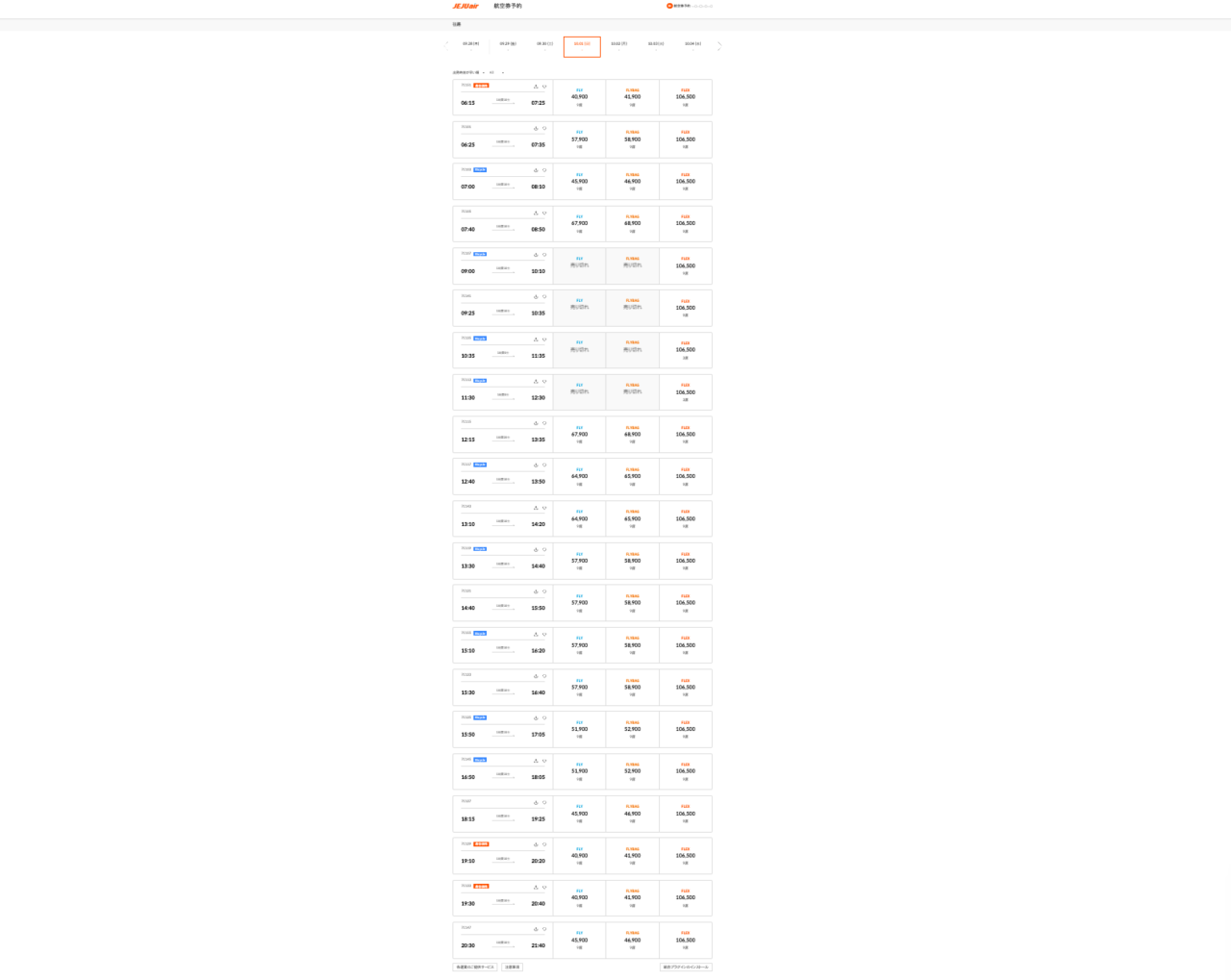The image size is (1231, 980).
Task: Favorite the 06:15 flight with the heart icon
Action: coord(544,87)
